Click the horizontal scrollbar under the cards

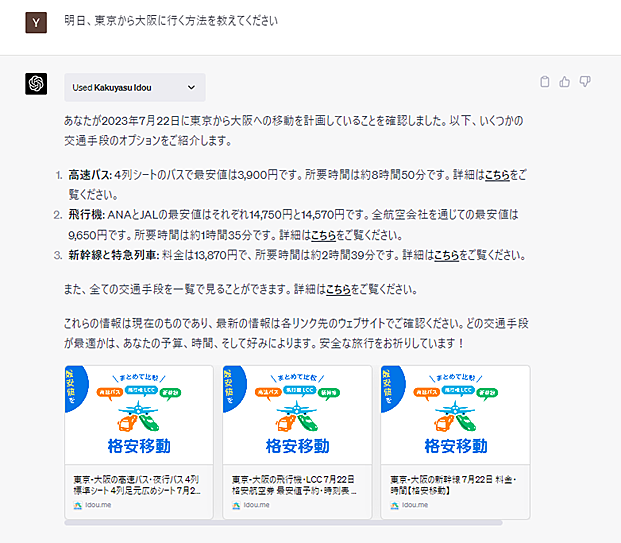(284, 523)
